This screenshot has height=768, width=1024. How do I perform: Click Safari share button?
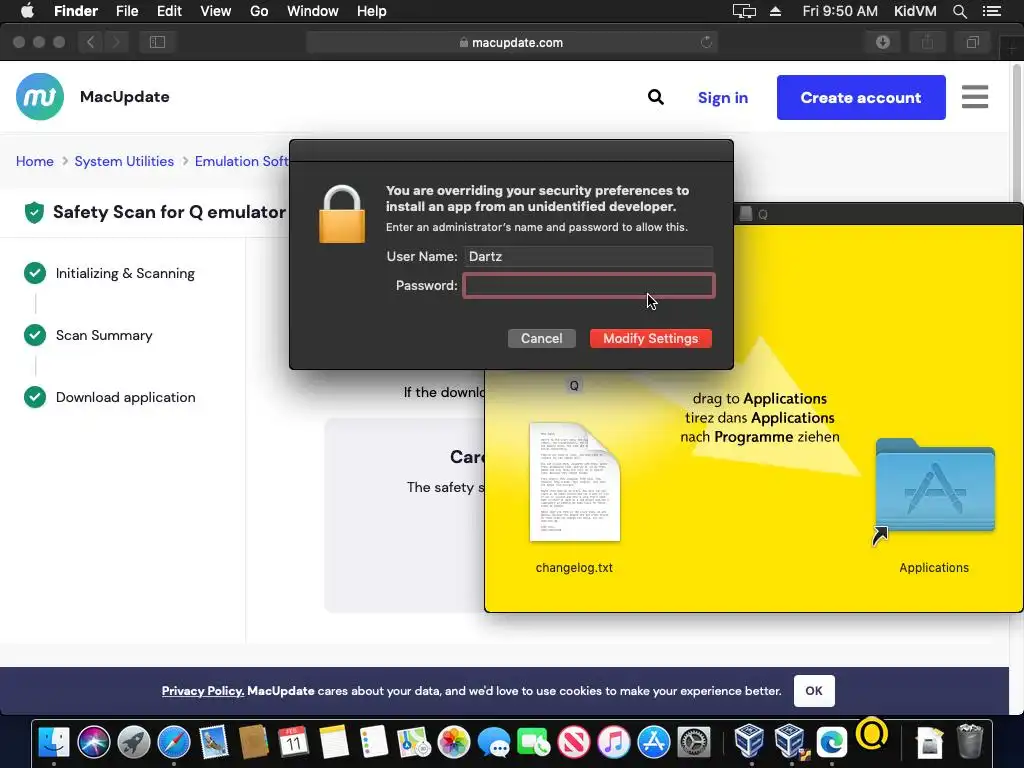pos(927,42)
